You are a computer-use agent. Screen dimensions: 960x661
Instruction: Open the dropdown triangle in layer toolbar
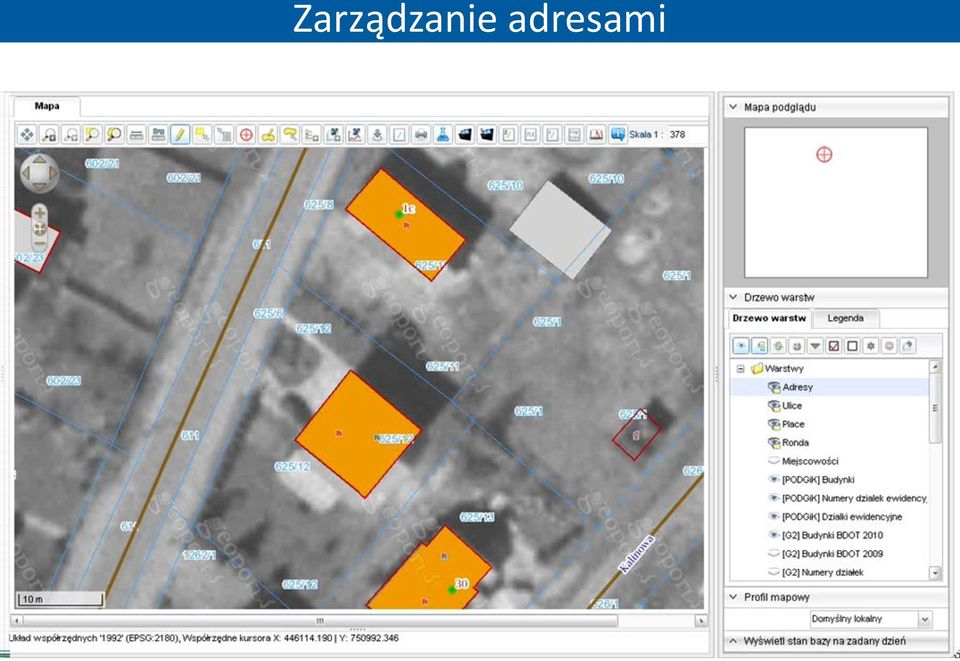click(815, 346)
